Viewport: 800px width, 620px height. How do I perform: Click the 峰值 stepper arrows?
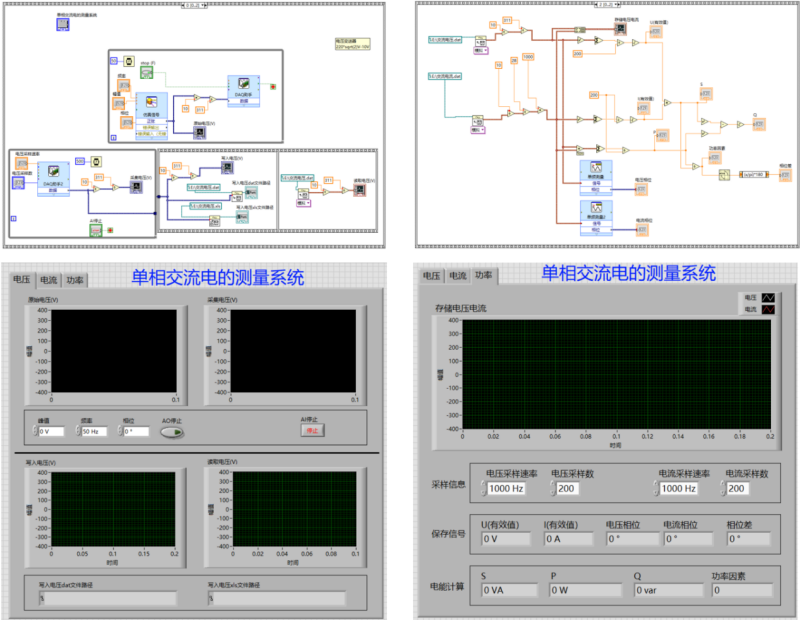click(x=33, y=431)
